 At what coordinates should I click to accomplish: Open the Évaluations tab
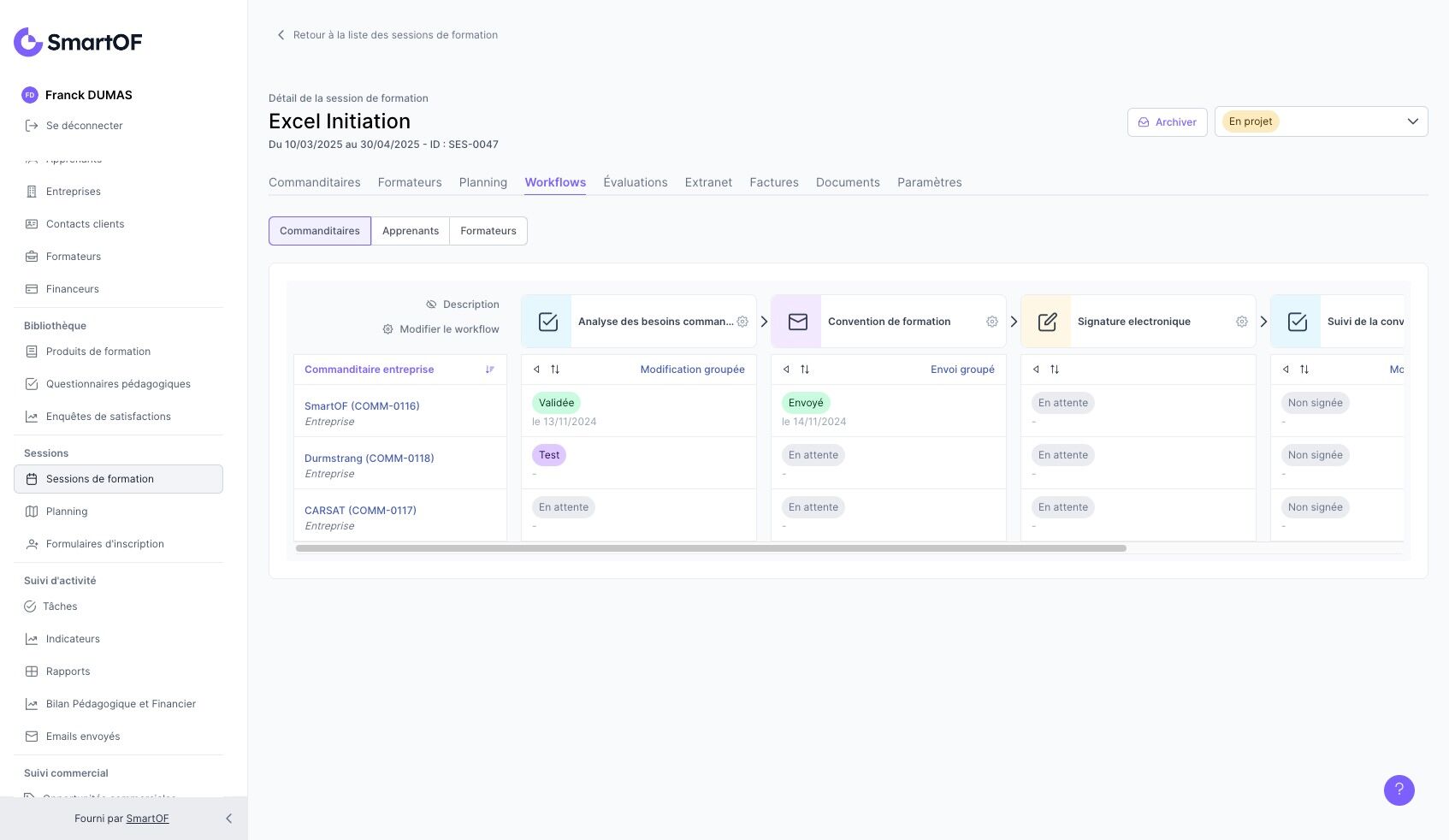click(636, 182)
